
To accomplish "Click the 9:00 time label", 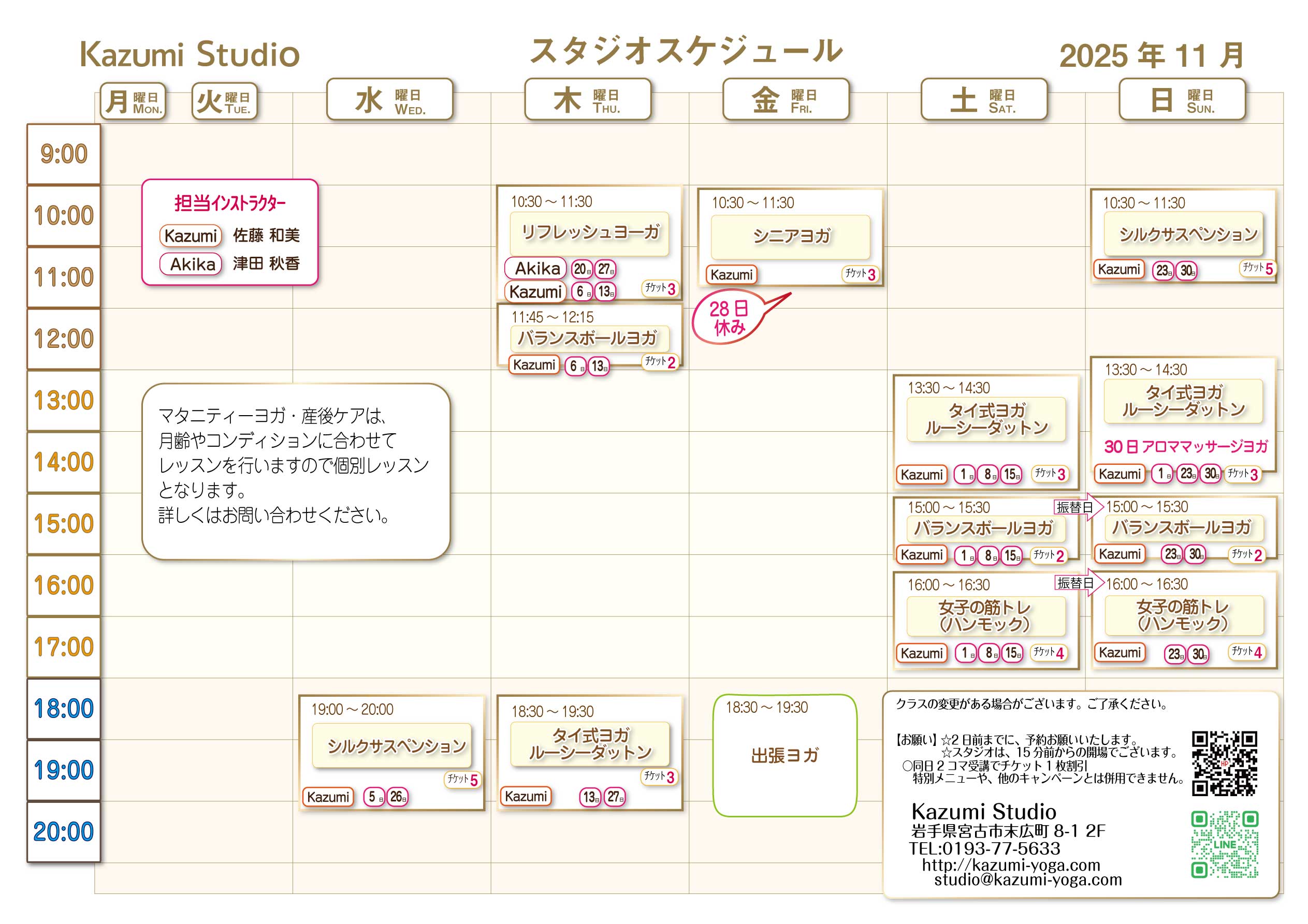I will coord(63,154).
